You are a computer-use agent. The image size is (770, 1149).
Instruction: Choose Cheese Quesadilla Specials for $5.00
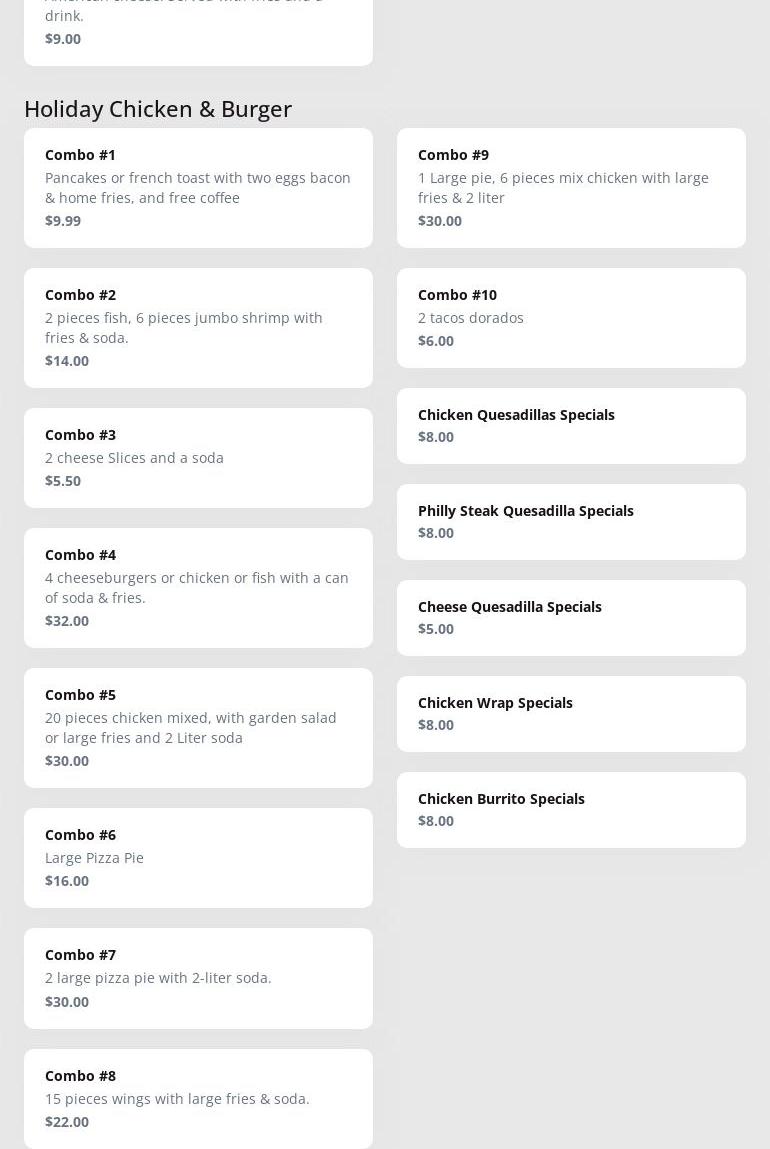pyautogui.click(x=571, y=617)
